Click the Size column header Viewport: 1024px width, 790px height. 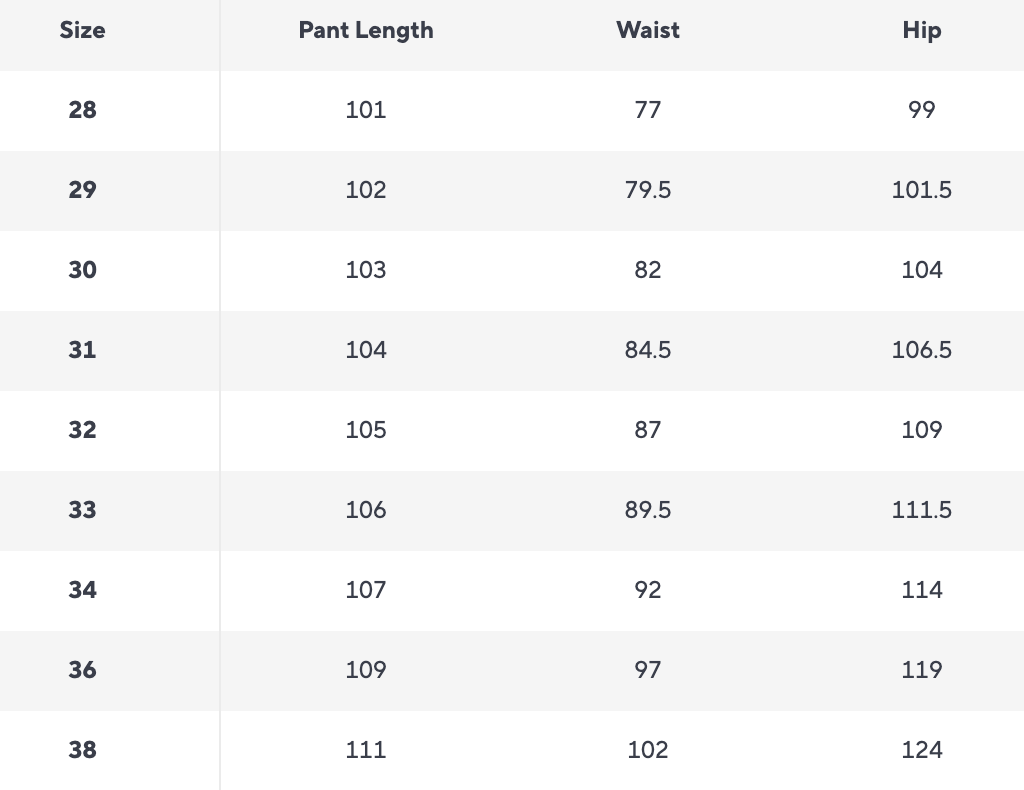[x=82, y=30]
